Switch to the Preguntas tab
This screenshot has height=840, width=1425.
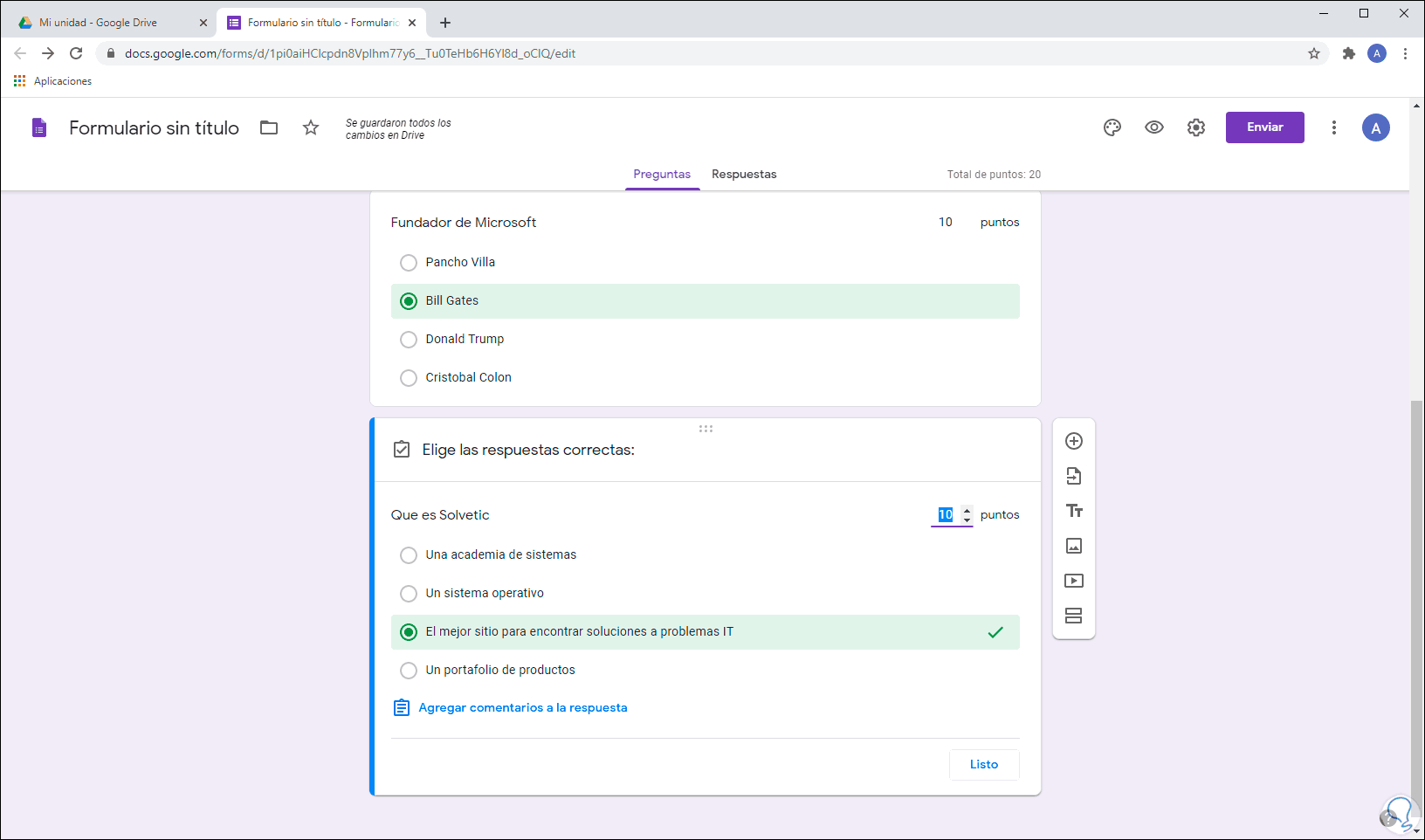pos(662,174)
